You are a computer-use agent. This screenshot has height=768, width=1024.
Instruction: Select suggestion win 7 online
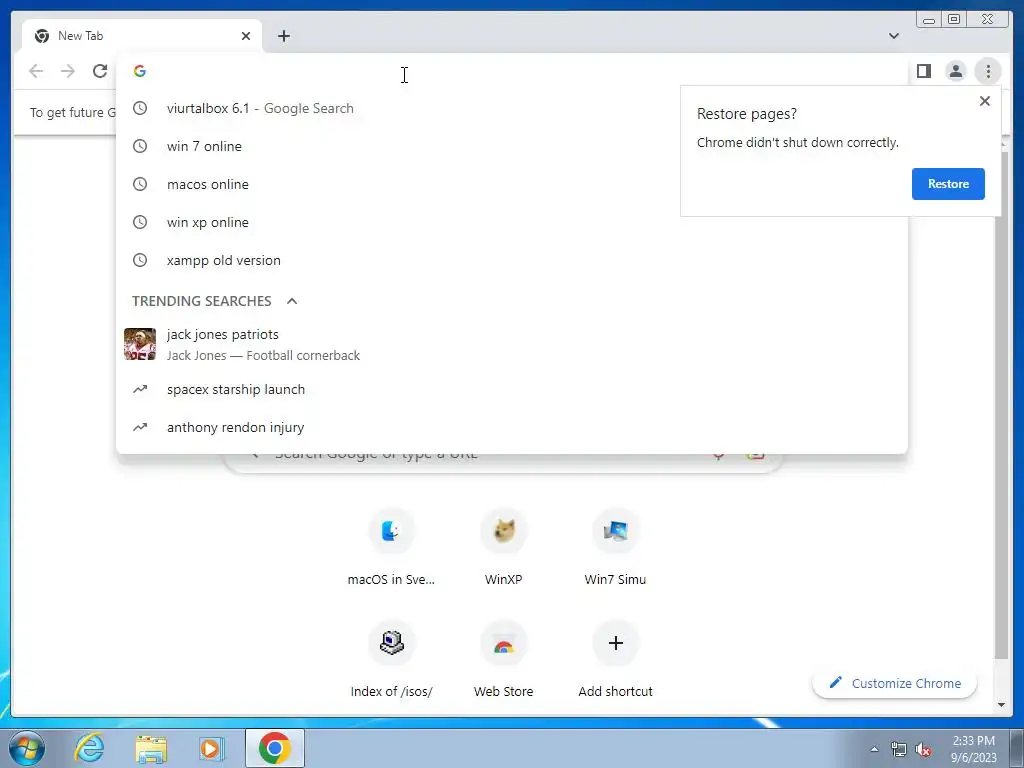512,146
